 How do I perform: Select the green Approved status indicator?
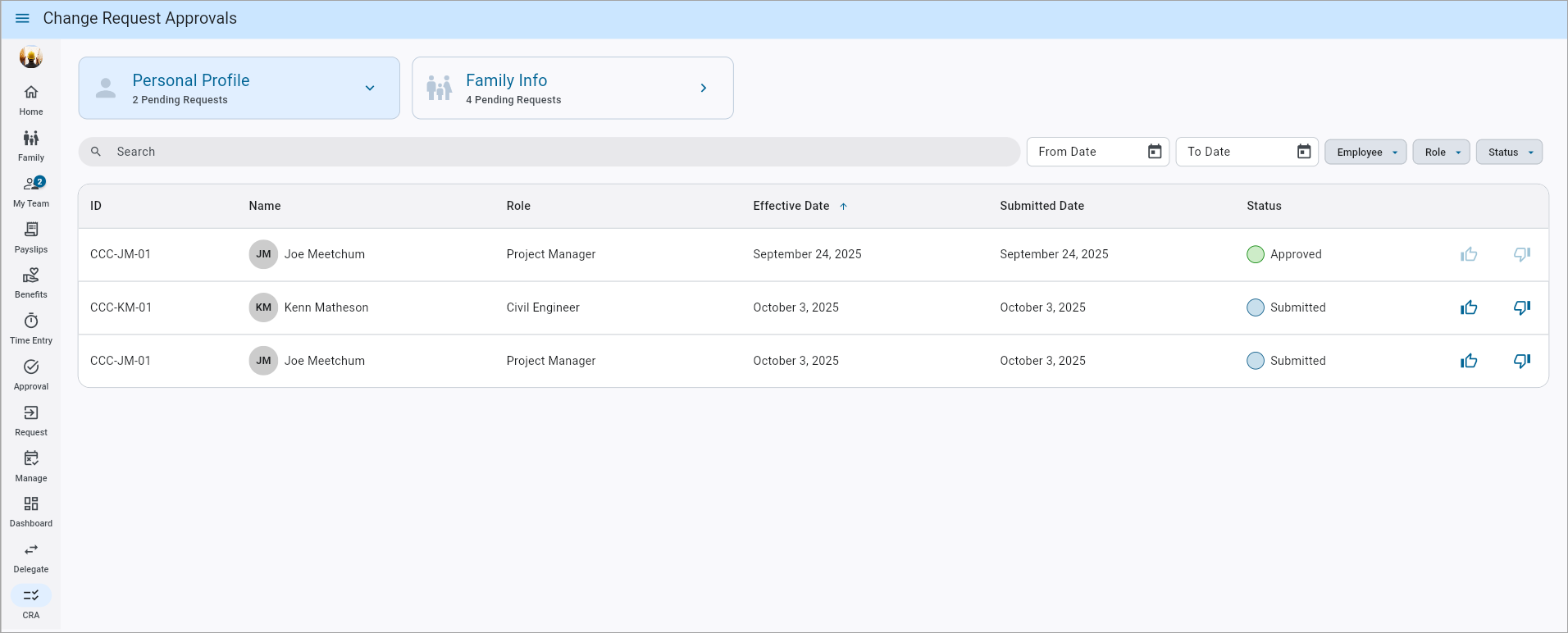(x=1255, y=254)
